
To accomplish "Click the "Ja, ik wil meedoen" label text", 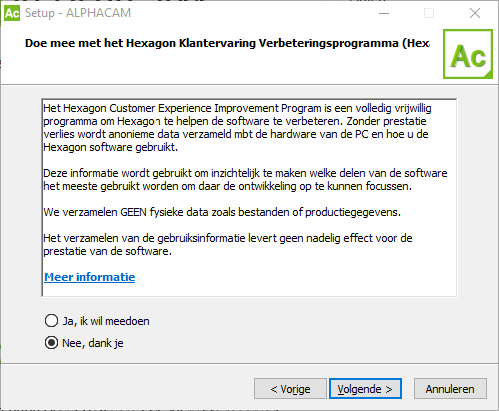I will tap(106, 321).
